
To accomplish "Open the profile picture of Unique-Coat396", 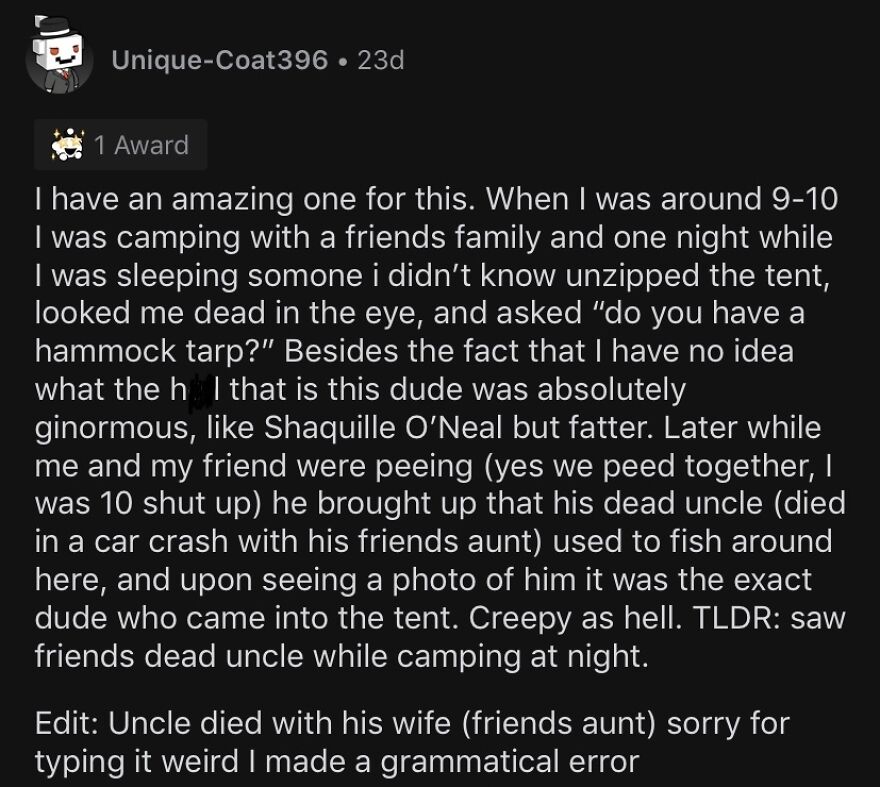I will (57, 55).
